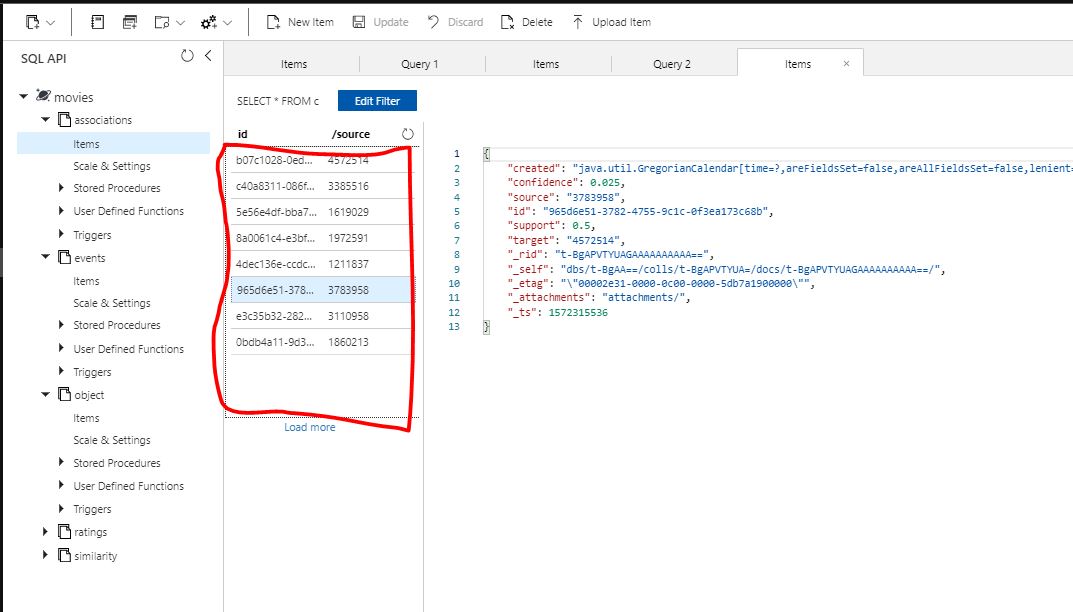This screenshot has width=1073, height=612.
Task: Click the Edit Filter button
Action: [377, 100]
